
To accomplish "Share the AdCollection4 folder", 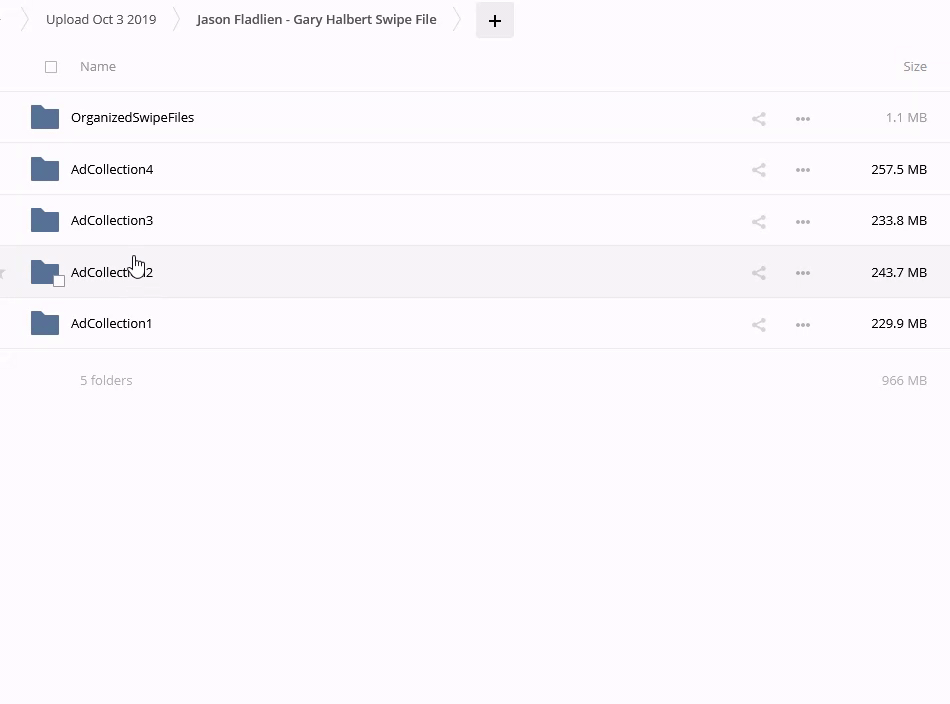I will (758, 170).
